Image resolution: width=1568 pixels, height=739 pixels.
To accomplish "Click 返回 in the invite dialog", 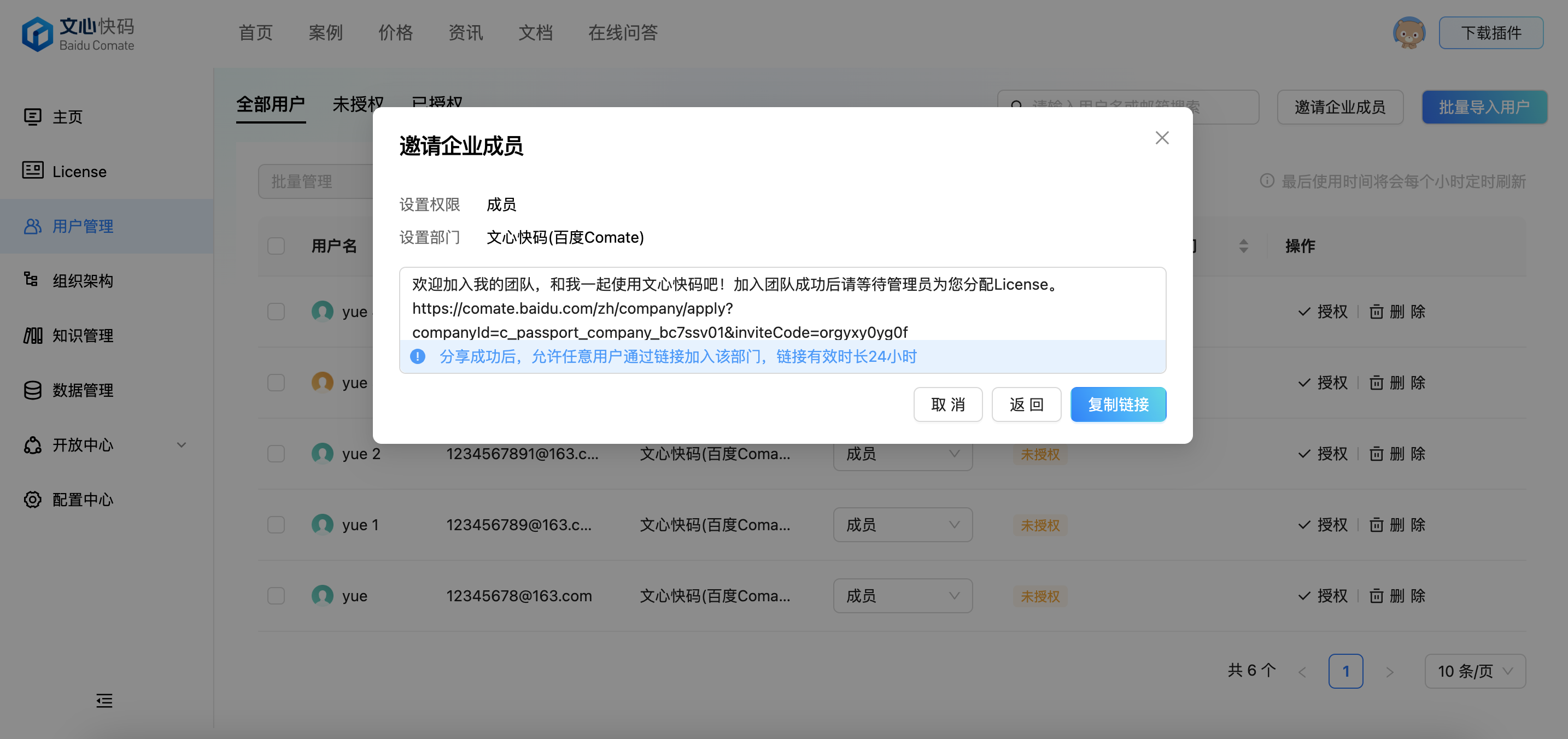I will coord(1026,405).
